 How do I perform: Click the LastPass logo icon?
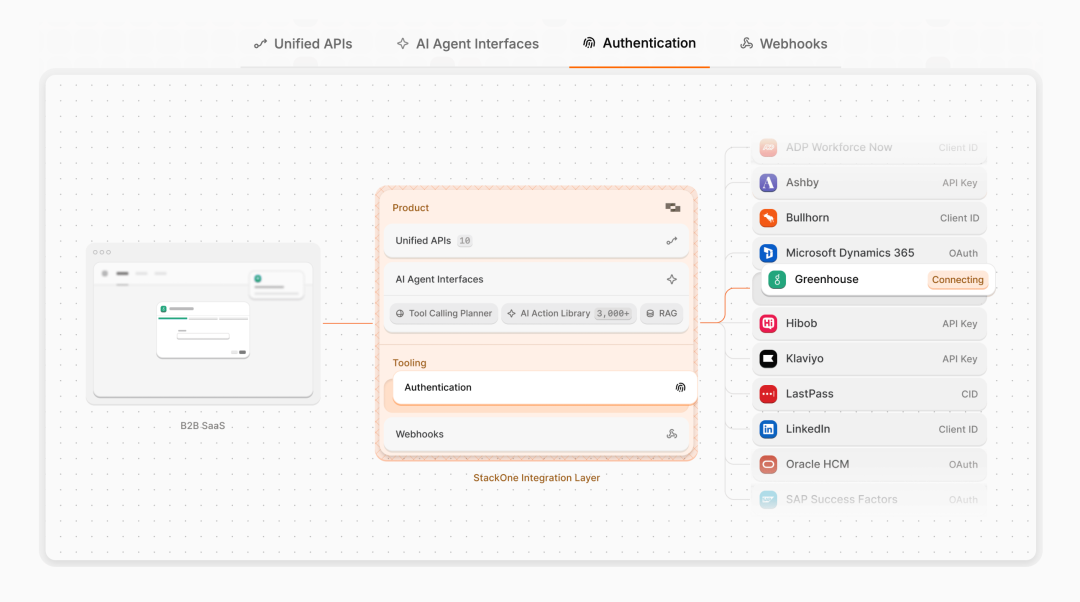pyautogui.click(x=768, y=394)
